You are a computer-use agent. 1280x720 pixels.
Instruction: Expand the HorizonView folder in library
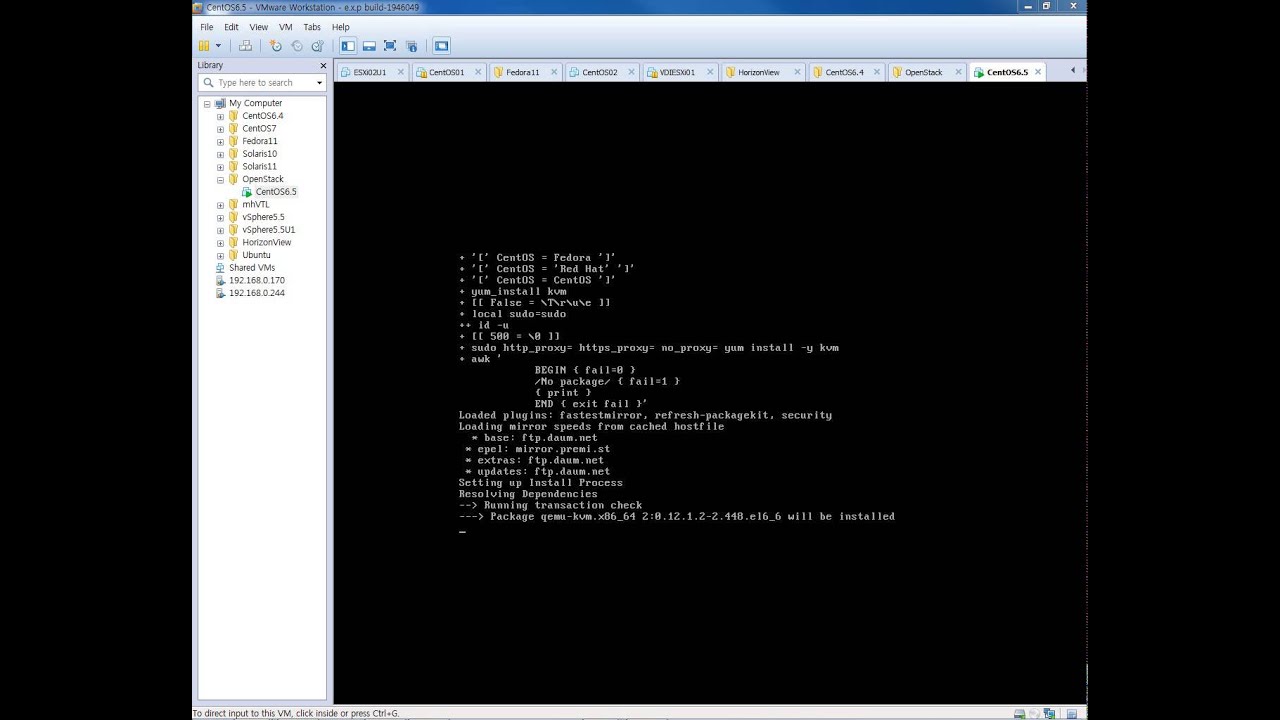tap(220, 243)
